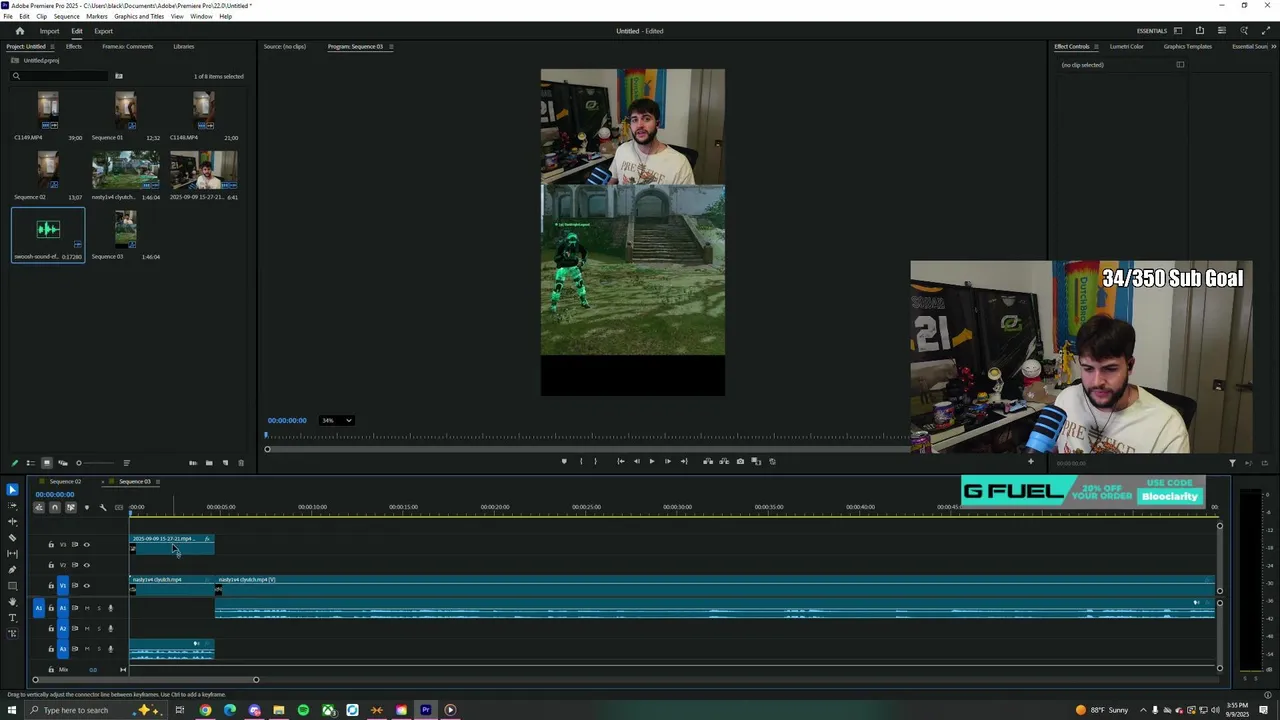Switch to the Effects tab
1280x720 pixels.
tap(74, 46)
